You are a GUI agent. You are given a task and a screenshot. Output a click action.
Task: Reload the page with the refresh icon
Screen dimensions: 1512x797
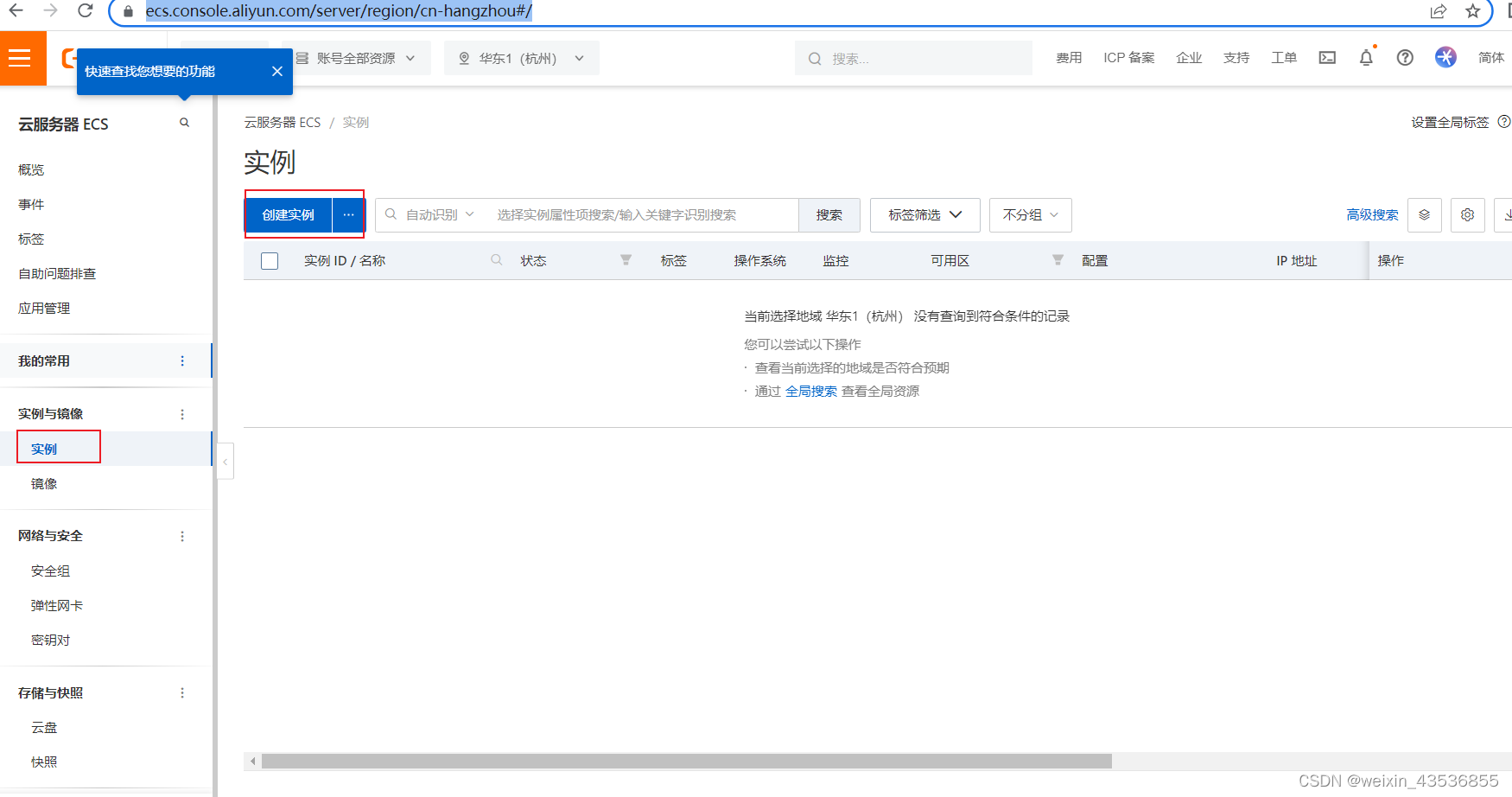click(85, 10)
